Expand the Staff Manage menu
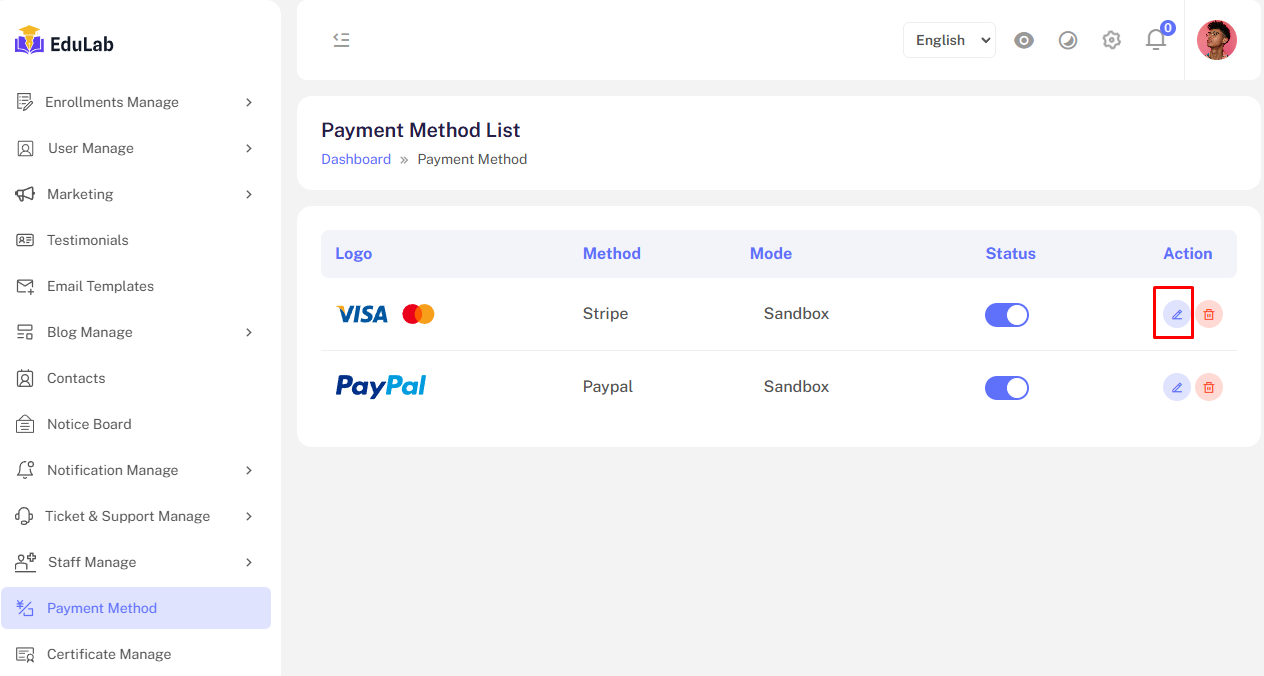 135,562
